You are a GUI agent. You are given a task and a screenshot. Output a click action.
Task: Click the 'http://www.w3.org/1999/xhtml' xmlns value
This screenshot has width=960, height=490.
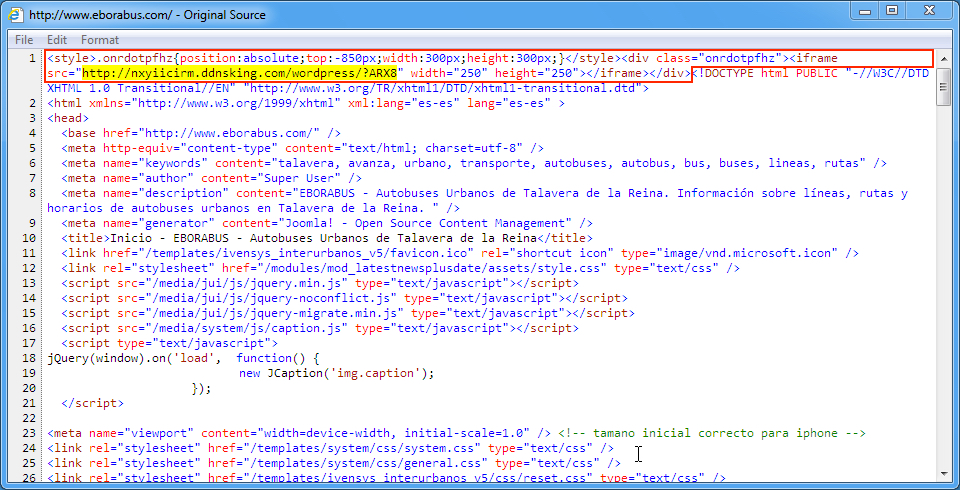click(x=236, y=103)
